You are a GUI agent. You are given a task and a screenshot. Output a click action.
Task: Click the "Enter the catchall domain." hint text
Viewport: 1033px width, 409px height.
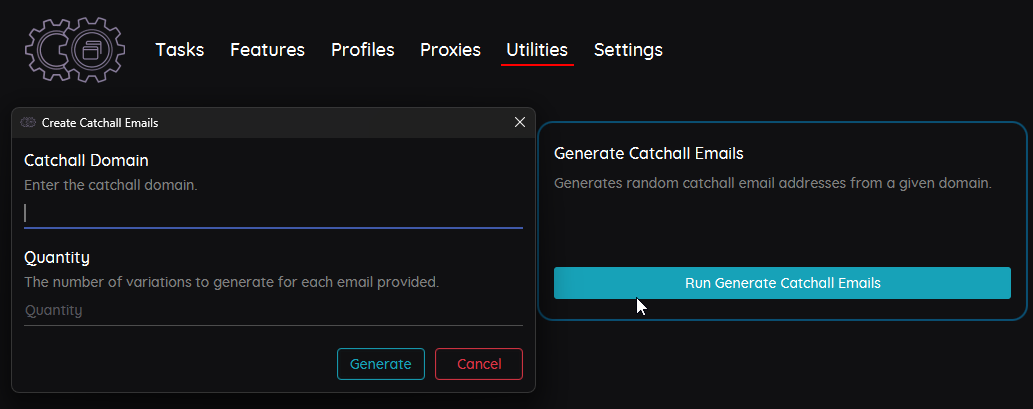point(111,185)
